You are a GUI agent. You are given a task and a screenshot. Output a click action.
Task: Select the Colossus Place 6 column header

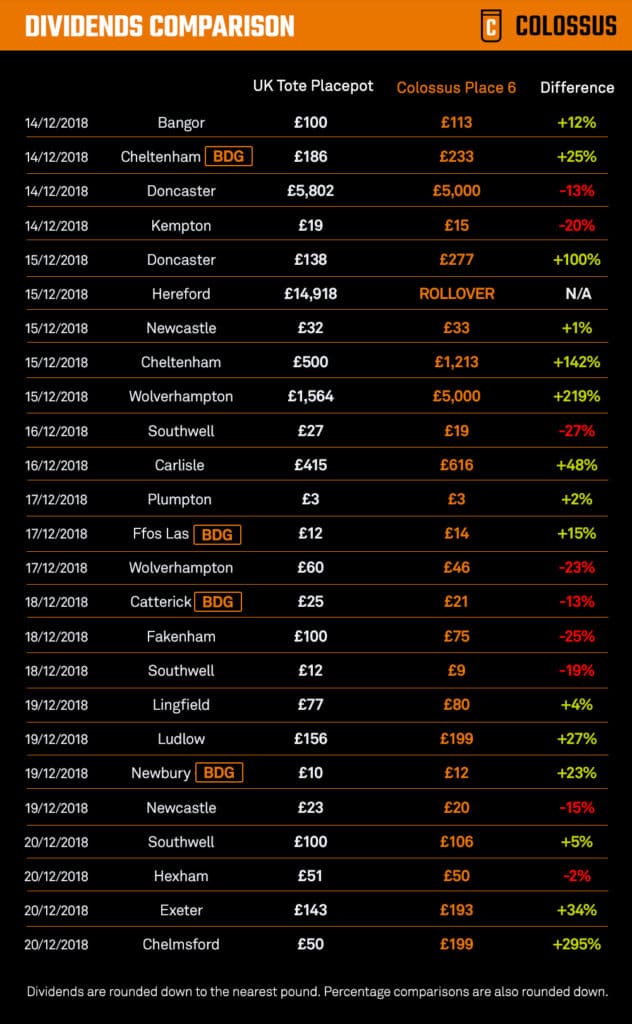click(x=456, y=88)
